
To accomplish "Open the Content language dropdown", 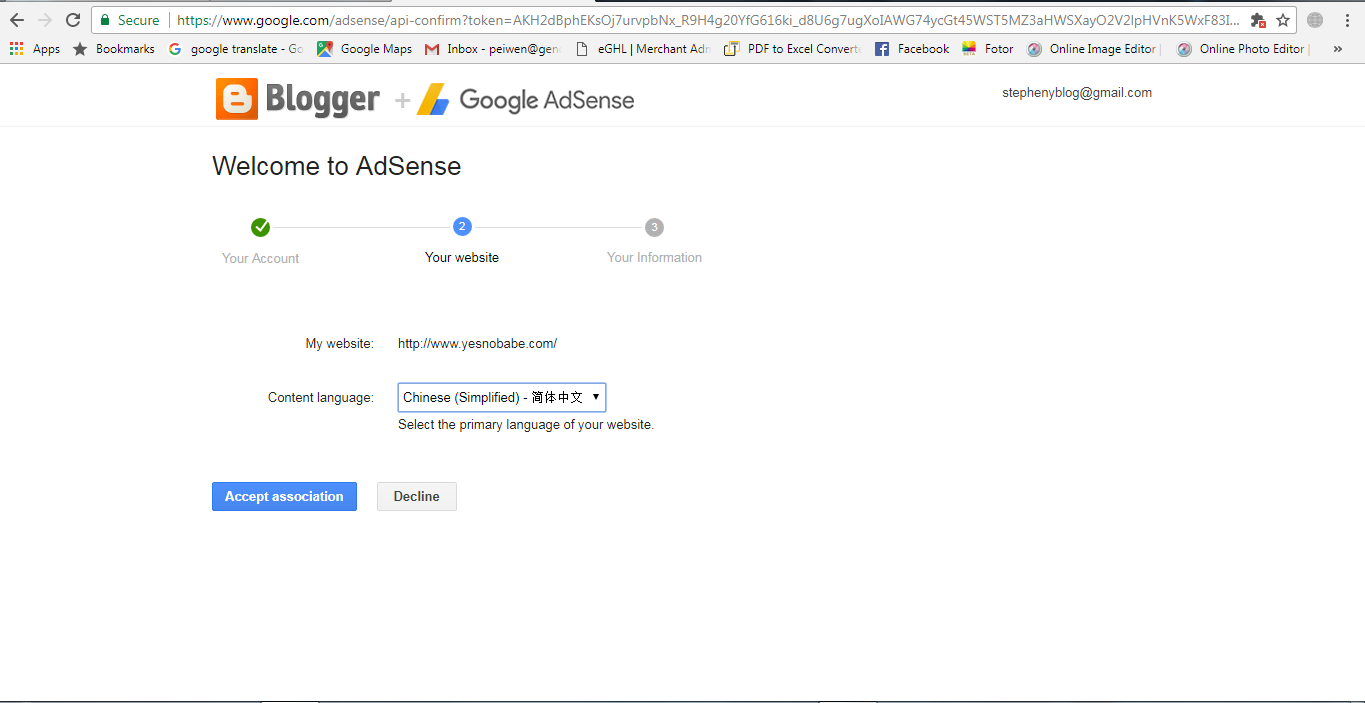I will pyautogui.click(x=502, y=397).
